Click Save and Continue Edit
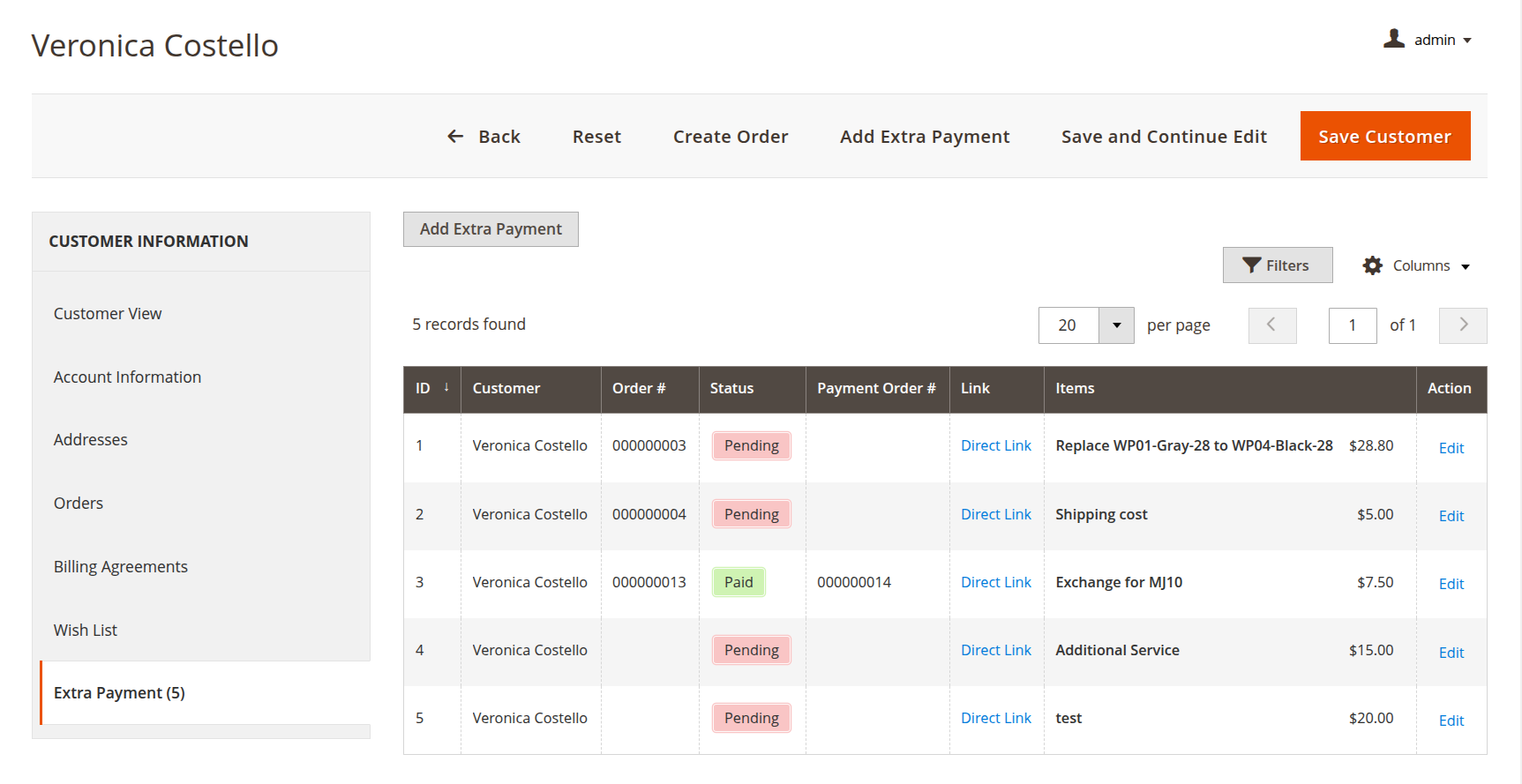Image resolution: width=1522 pixels, height=784 pixels. (1163, 137)
